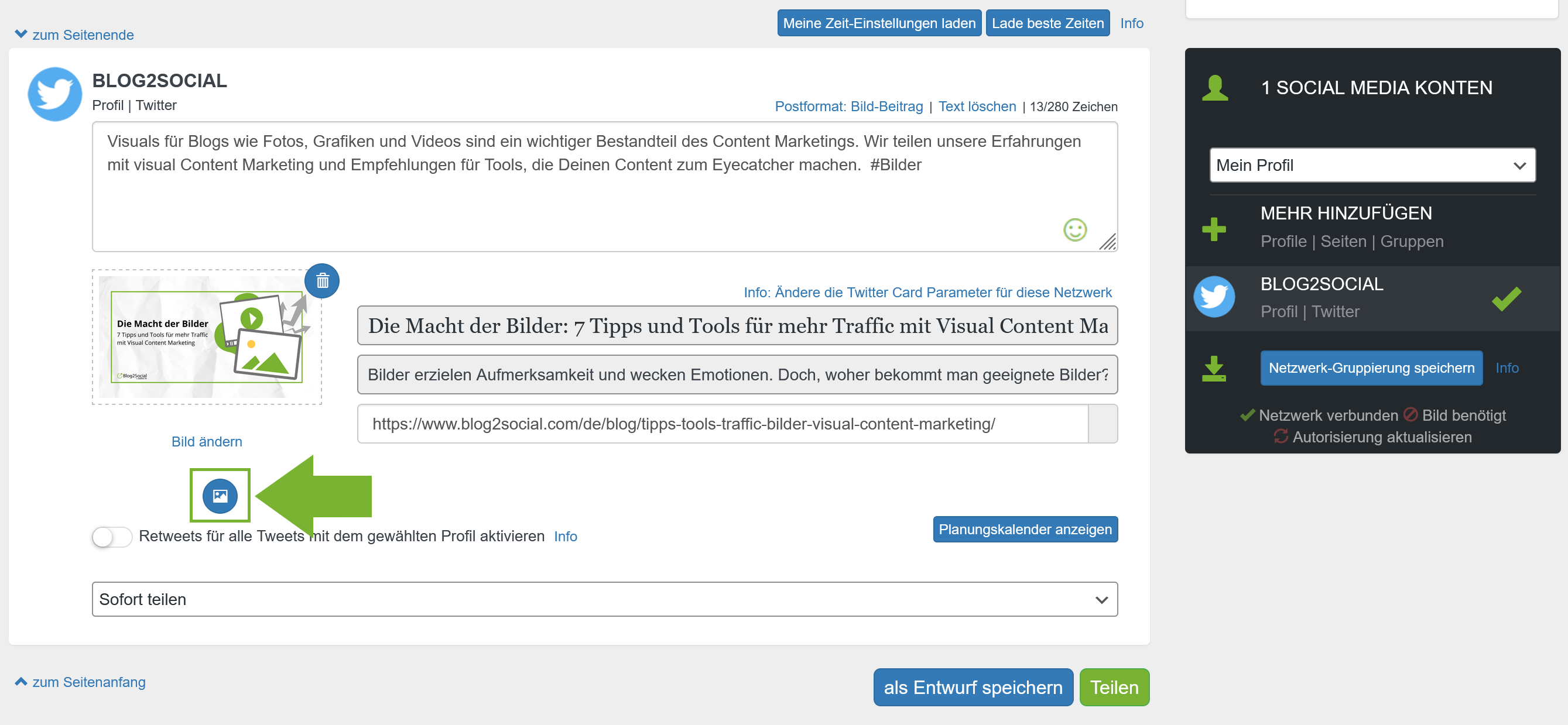This screenshot has height=725, width=1568.
Task: Click the Autorisierung aktualisieren text
Action: (1382, 437)
